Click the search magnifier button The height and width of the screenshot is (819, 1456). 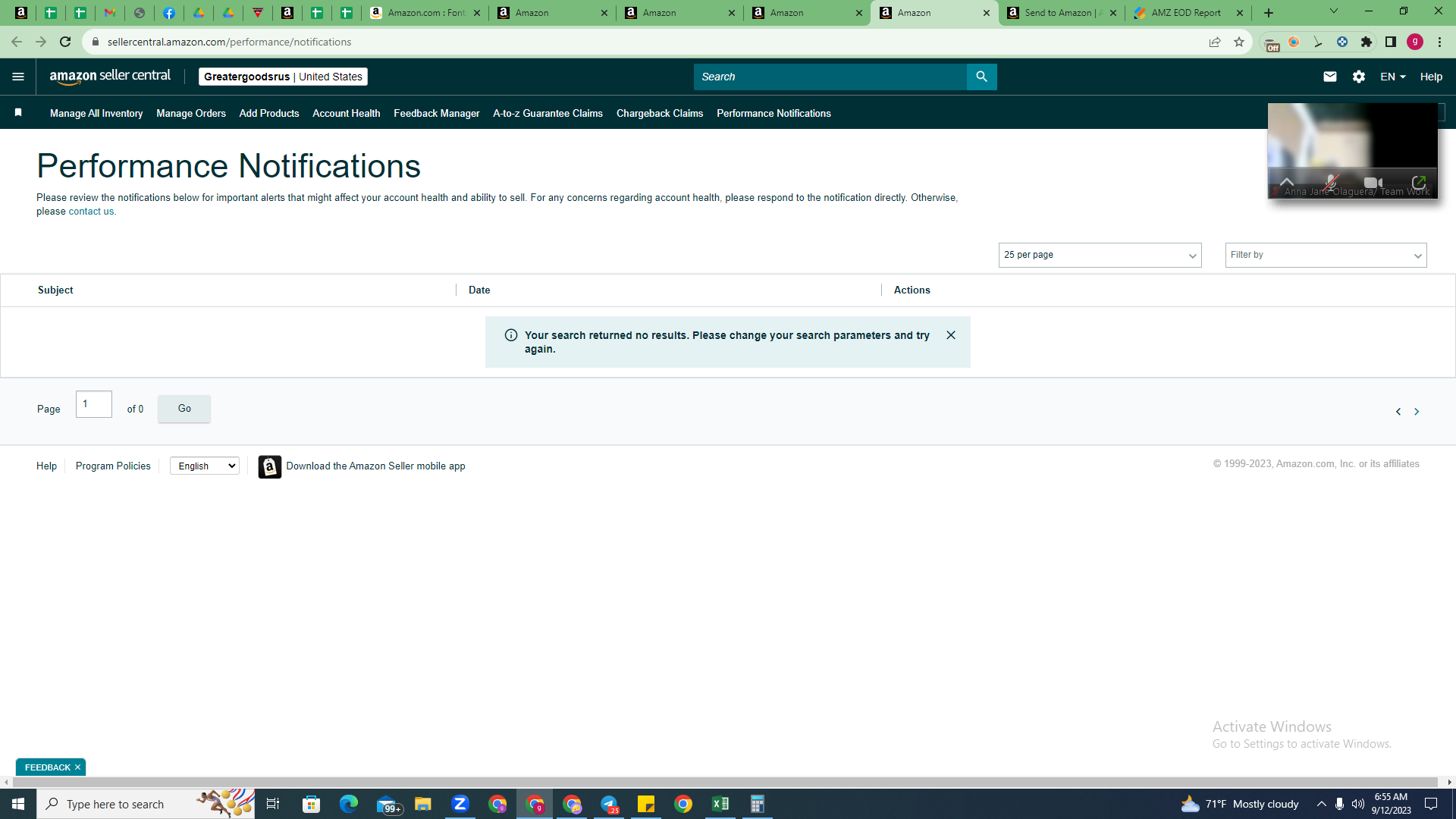[x=981, y=77]
